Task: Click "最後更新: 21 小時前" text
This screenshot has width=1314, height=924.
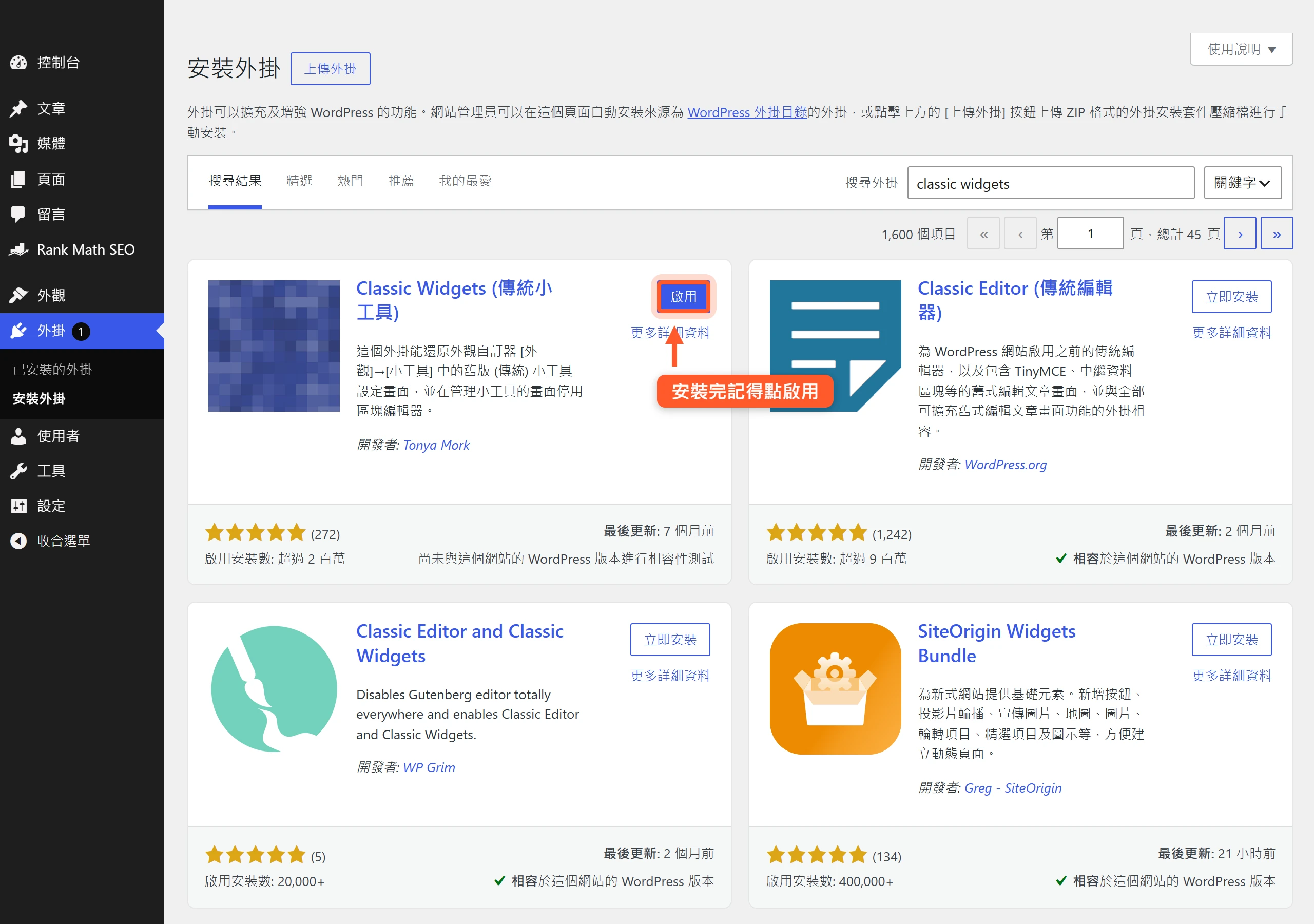Action: coord(1216,854)
